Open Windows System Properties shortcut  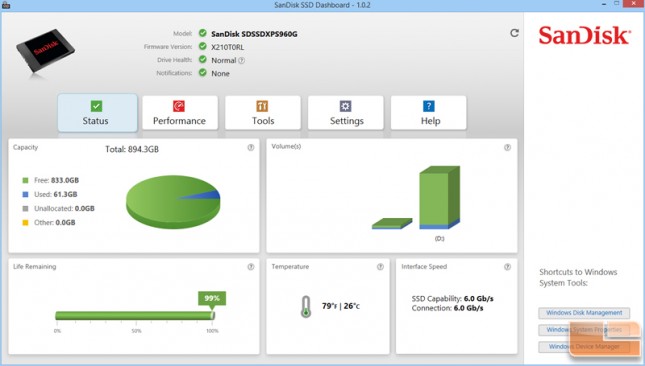584,330
